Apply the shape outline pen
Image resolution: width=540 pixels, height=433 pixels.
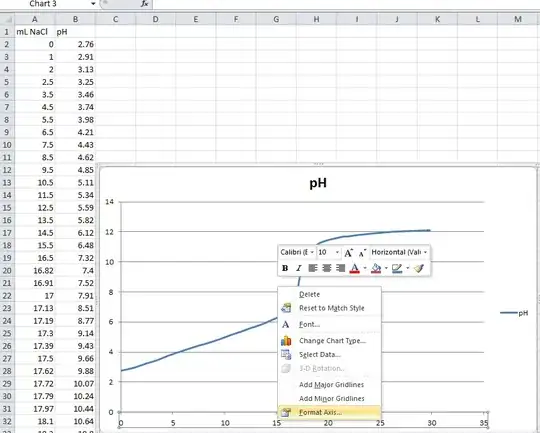[397, 268]
